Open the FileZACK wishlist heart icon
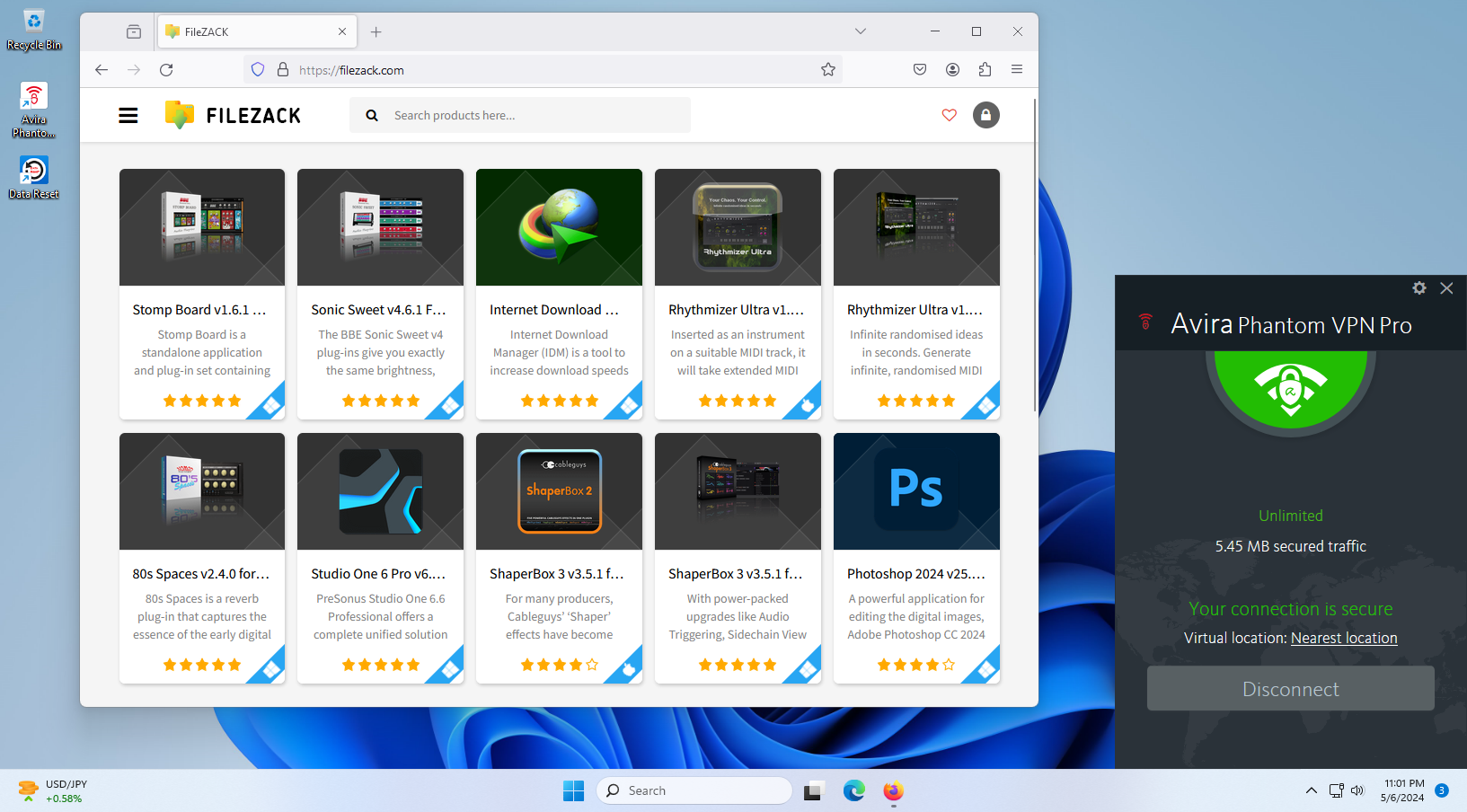The width and height of the screenshot is (1467, 812). [950, 115]
